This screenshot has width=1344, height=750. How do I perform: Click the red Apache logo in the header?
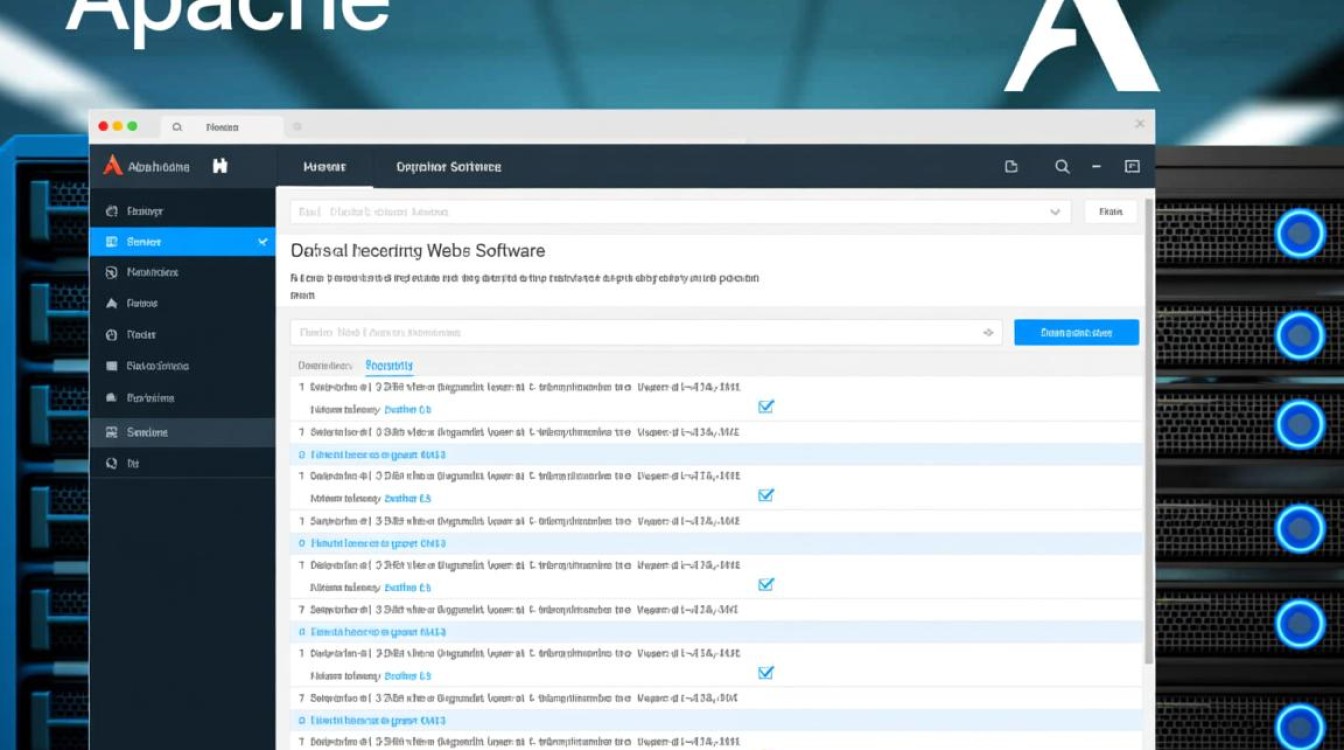(x=113, y=166)
